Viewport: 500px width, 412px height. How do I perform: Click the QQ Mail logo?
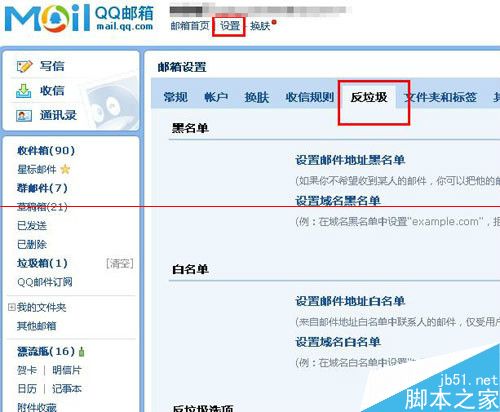tap(79, 18)
